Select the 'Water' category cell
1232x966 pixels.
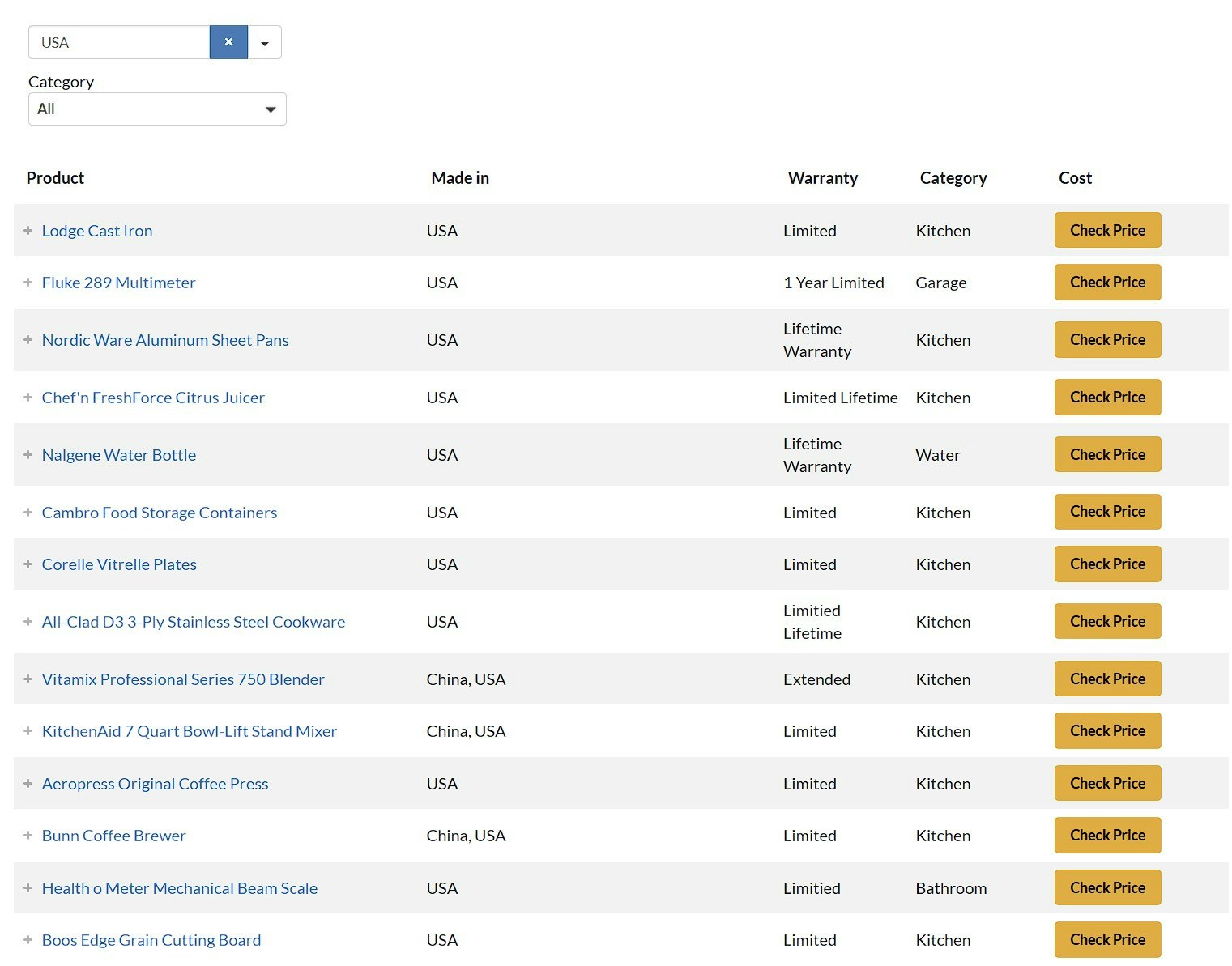click(x=938, y=455)
